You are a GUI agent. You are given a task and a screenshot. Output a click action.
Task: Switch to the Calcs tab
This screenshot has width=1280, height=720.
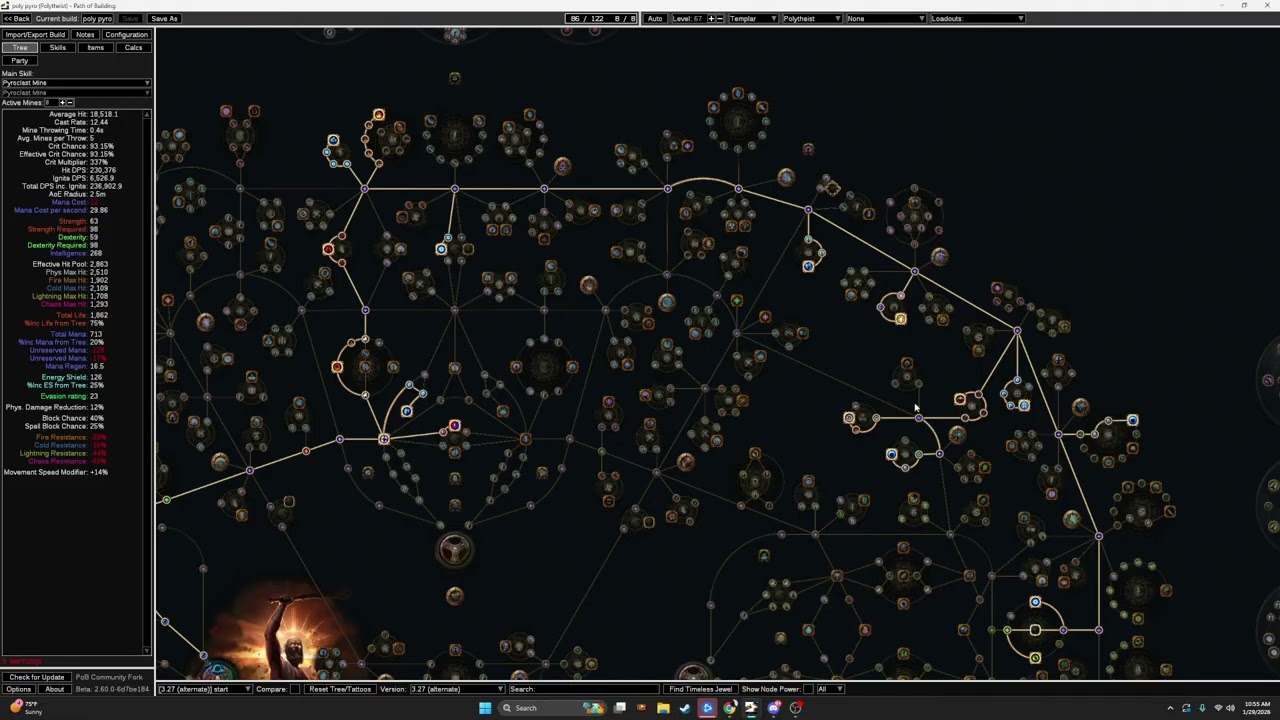click(x=133, y=48)
